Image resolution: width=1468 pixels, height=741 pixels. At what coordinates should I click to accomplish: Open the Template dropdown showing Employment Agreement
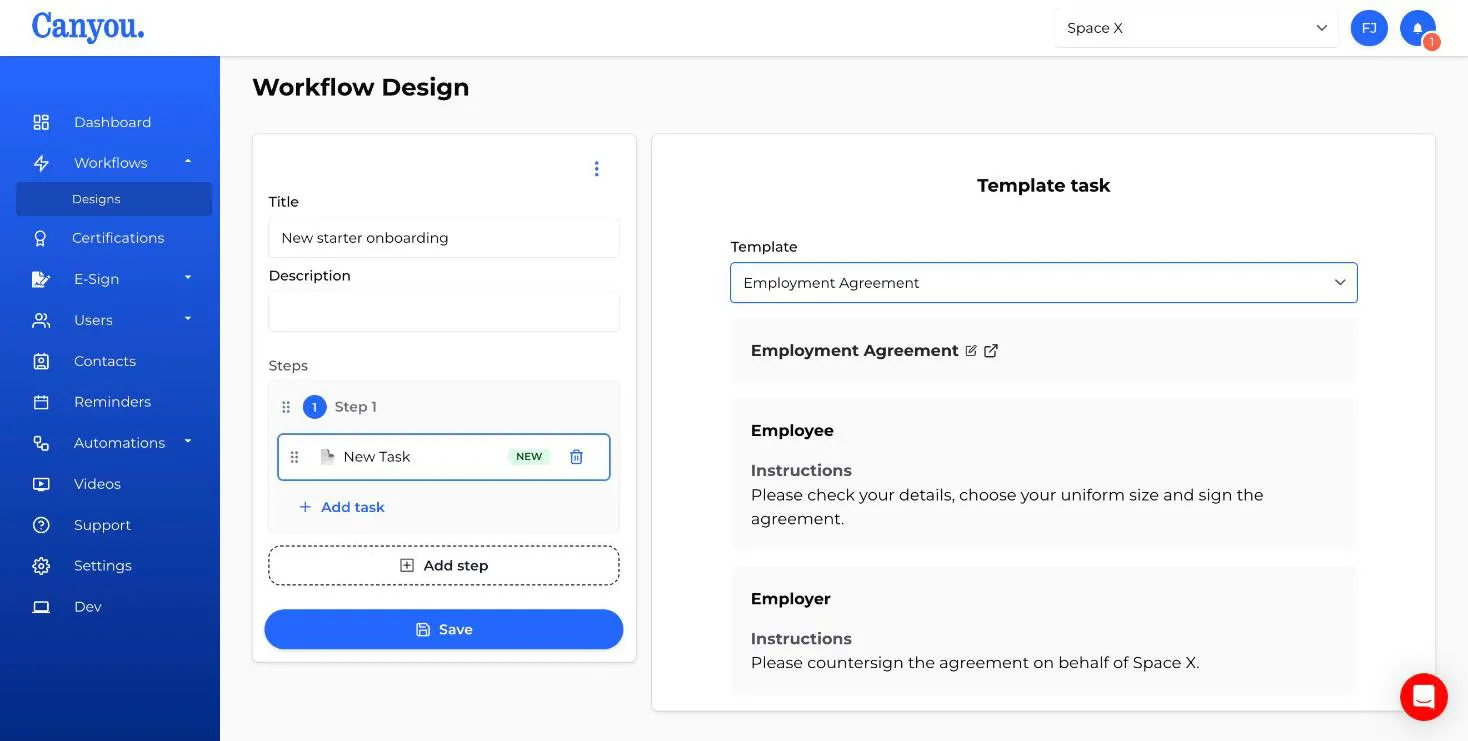[x=1044, y=283]
